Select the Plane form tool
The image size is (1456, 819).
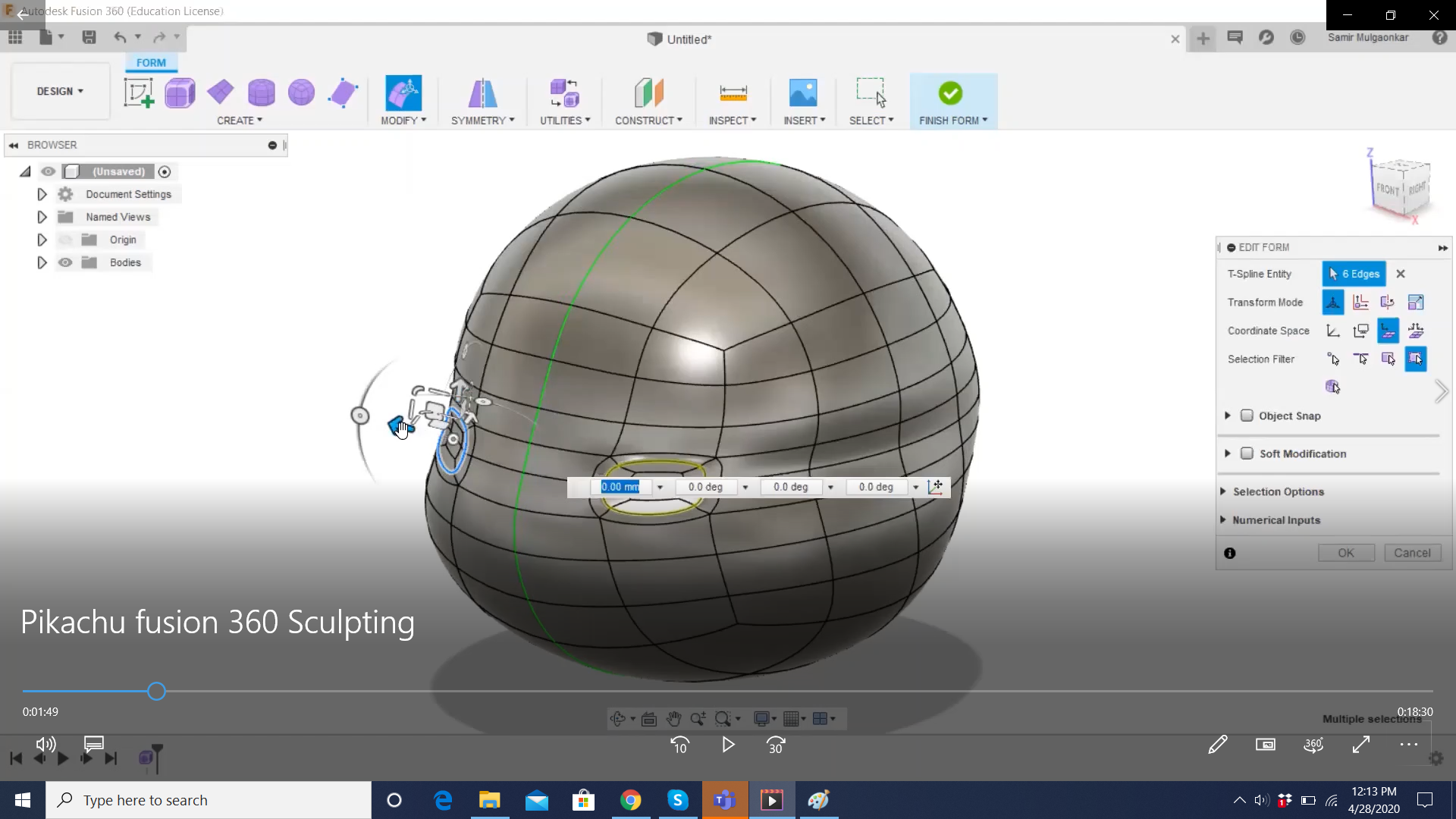pos(221,93)
